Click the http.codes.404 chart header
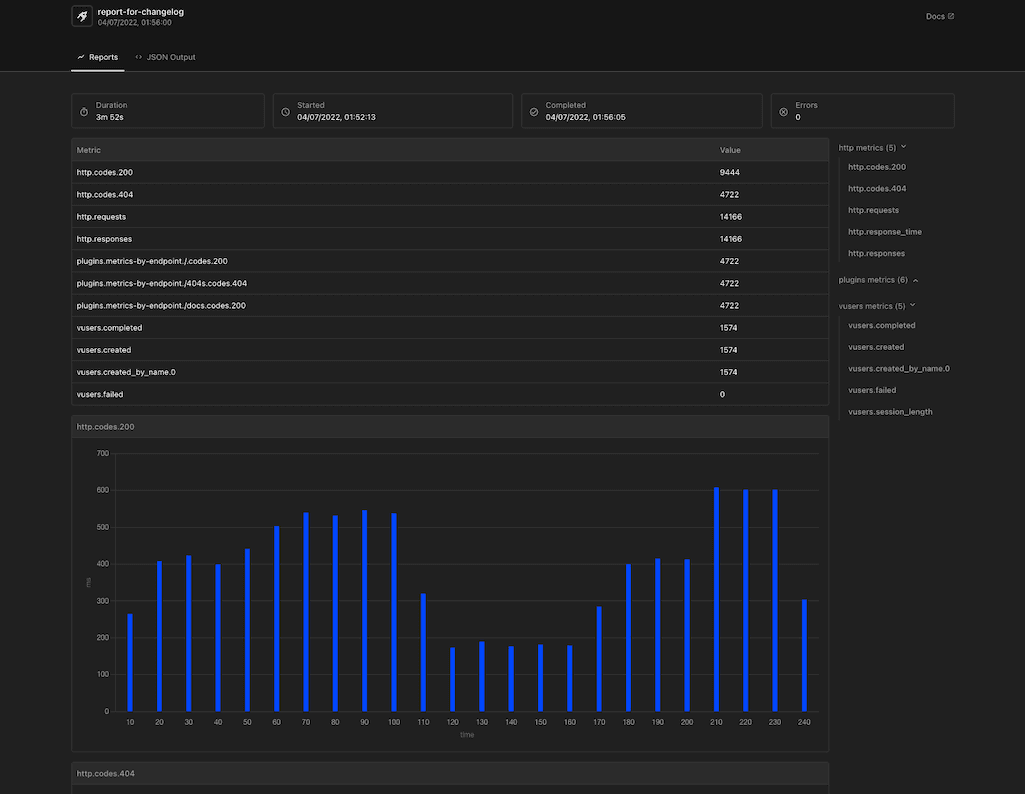The width and height of the screenshot is (1025, 794). 105,773
